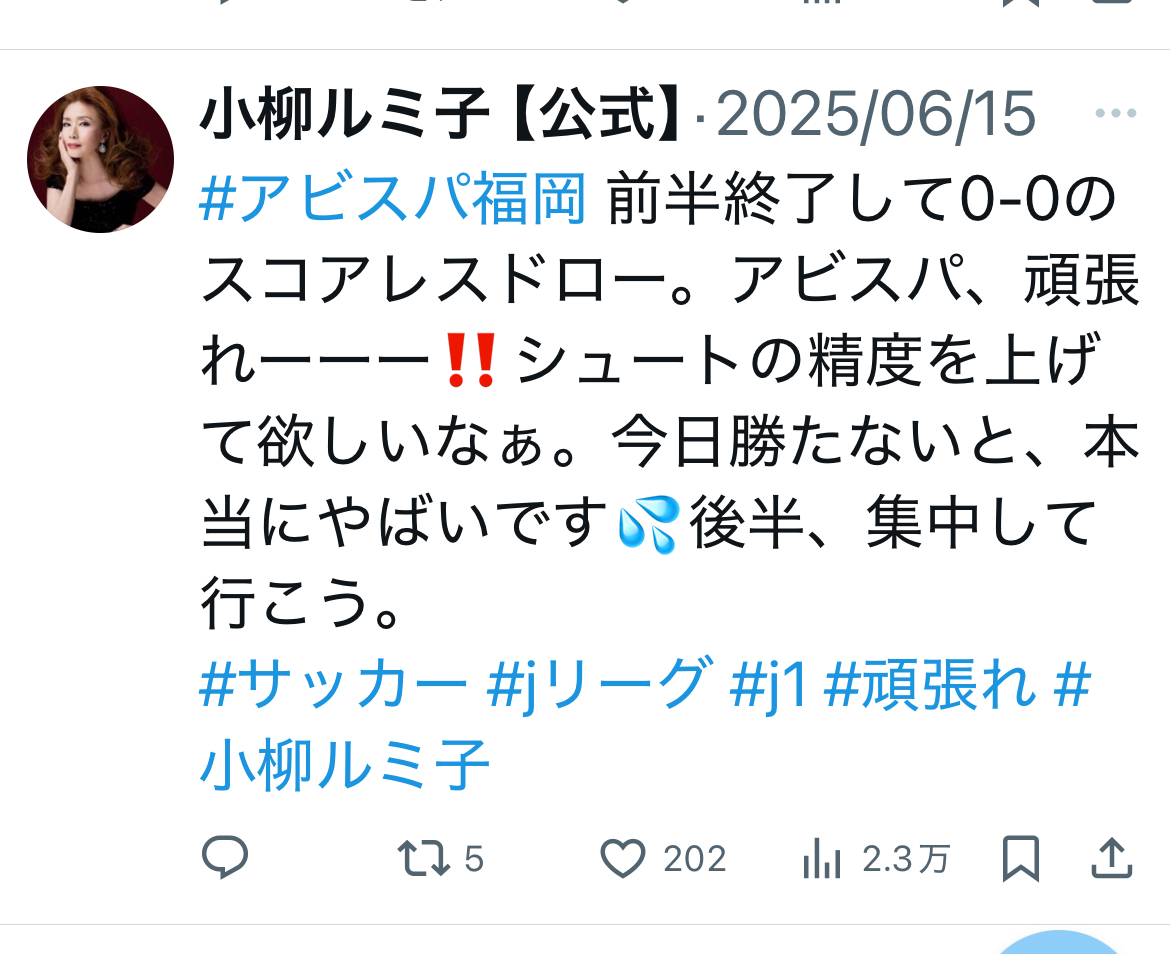Open the 2025/06/15 post date
Viewport: 1170px width, 954px height.
click(876, 114)
